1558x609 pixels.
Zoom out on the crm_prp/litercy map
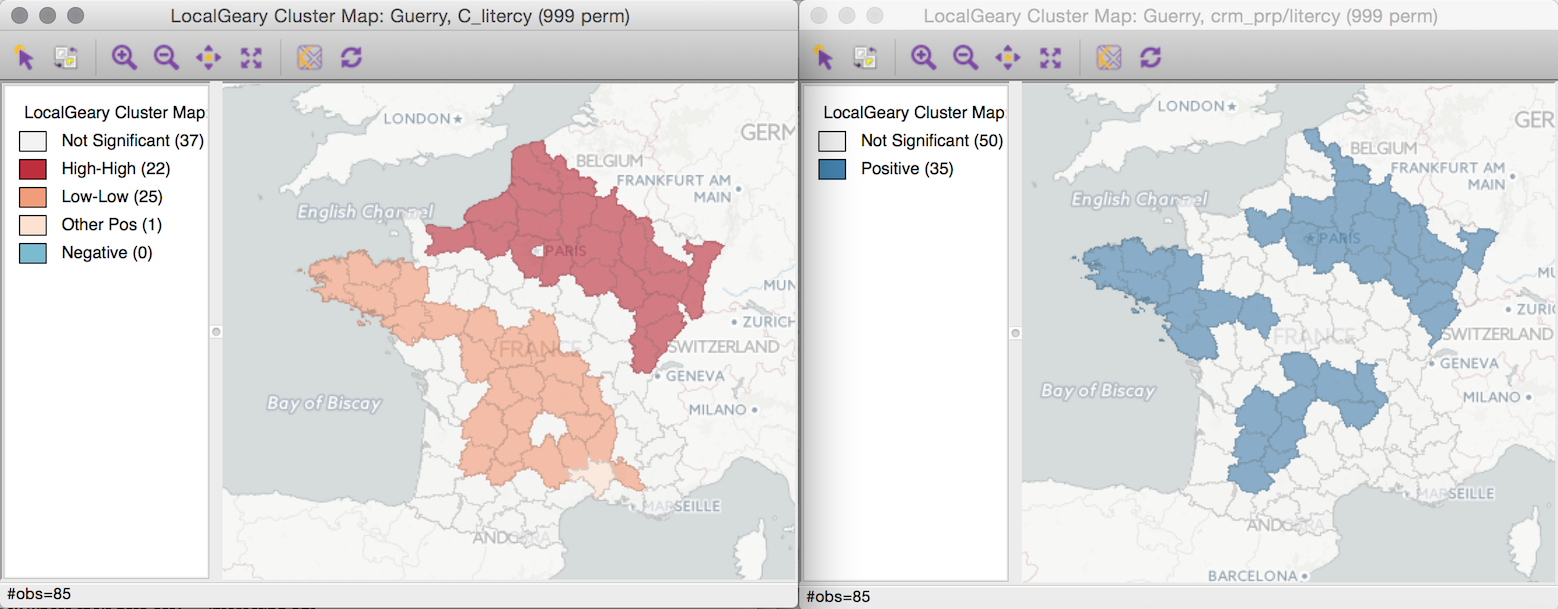pos(965,57)
